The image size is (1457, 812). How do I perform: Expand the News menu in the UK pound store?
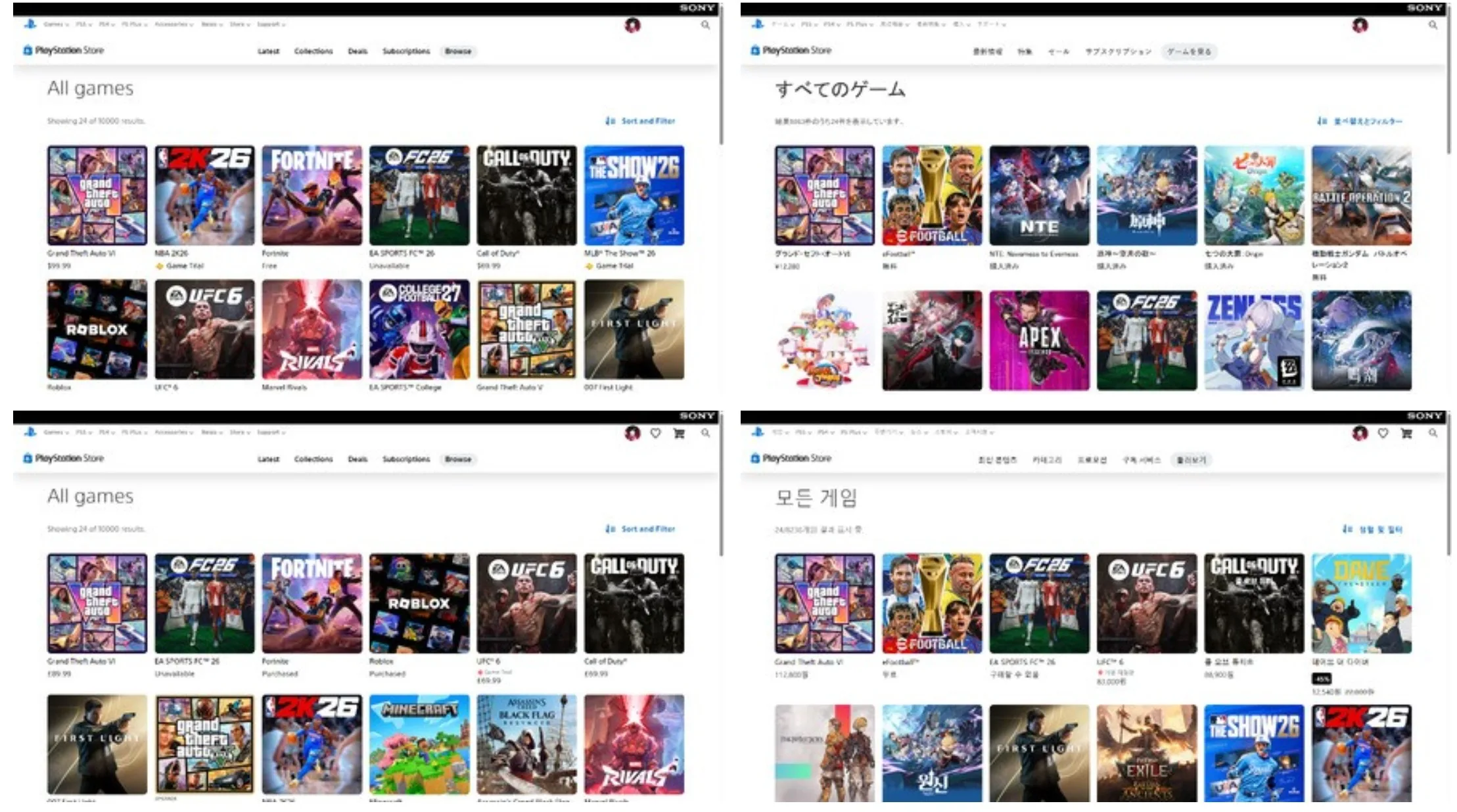point(212,432)
